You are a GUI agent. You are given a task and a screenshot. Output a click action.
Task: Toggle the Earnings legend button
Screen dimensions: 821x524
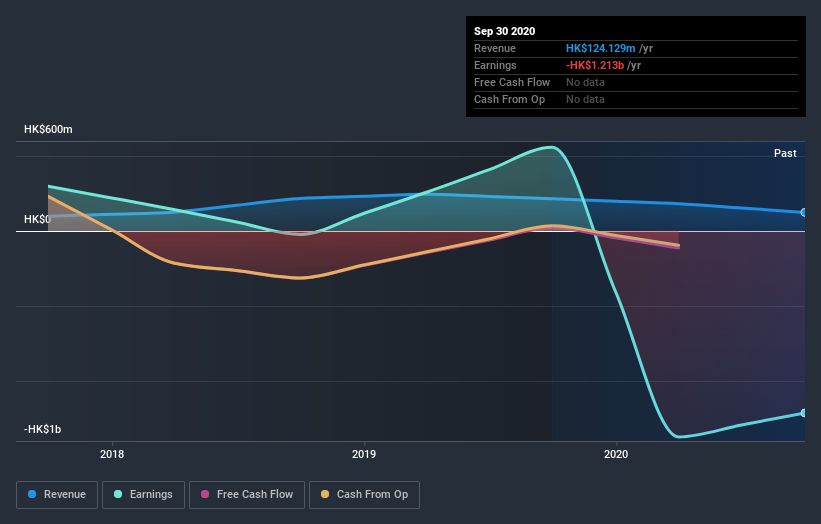tap(143, 495)
